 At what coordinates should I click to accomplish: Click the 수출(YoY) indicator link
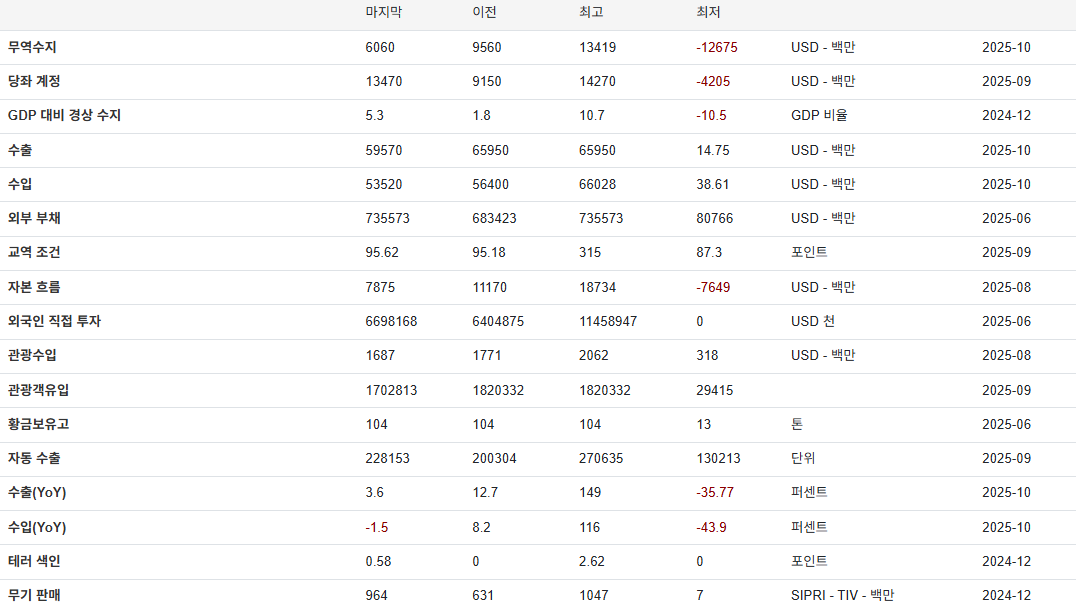[x=37, y=492]
